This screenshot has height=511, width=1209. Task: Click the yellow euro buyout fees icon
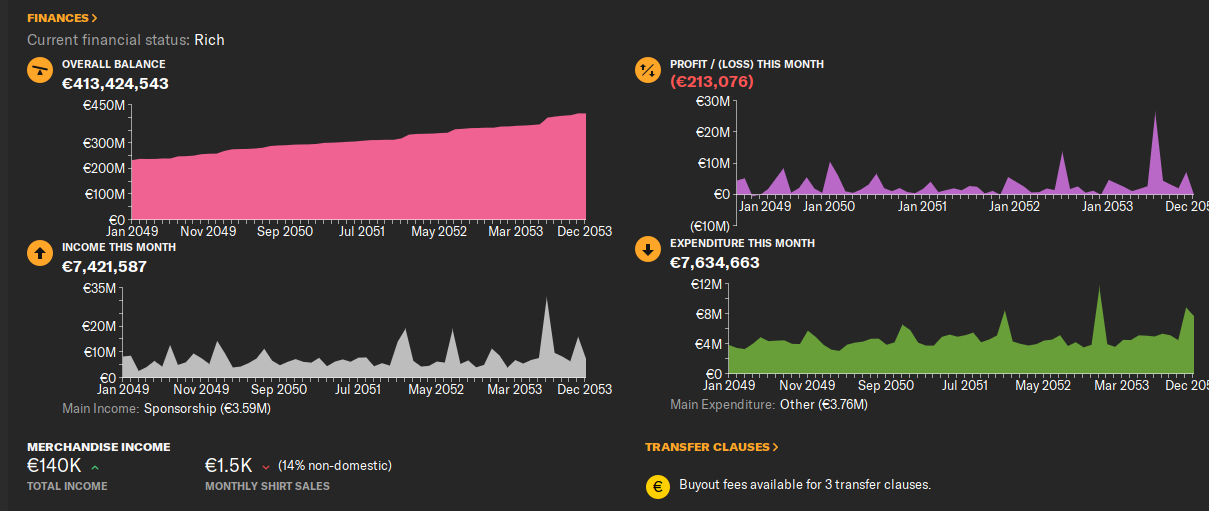pyautogui.click(x=657, y=487)
